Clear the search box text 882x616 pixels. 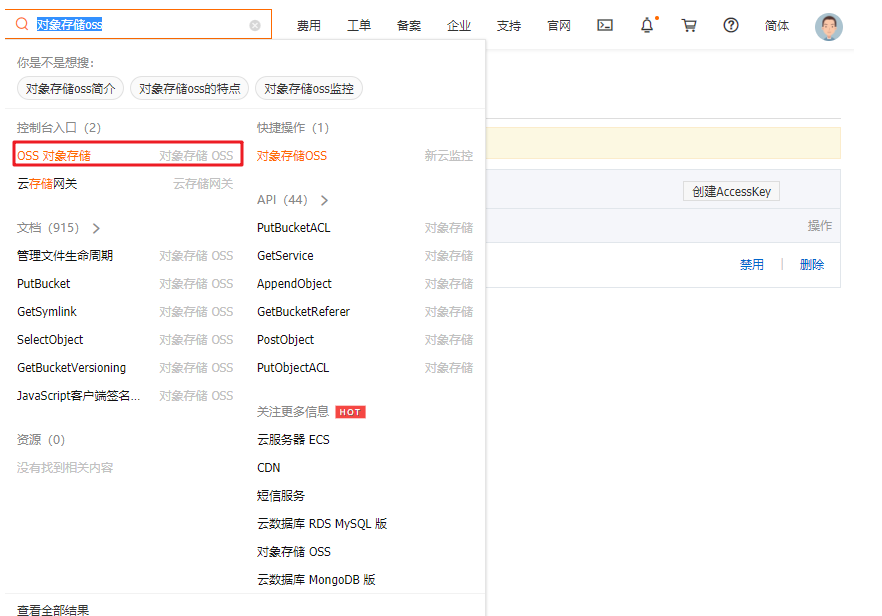255,25
